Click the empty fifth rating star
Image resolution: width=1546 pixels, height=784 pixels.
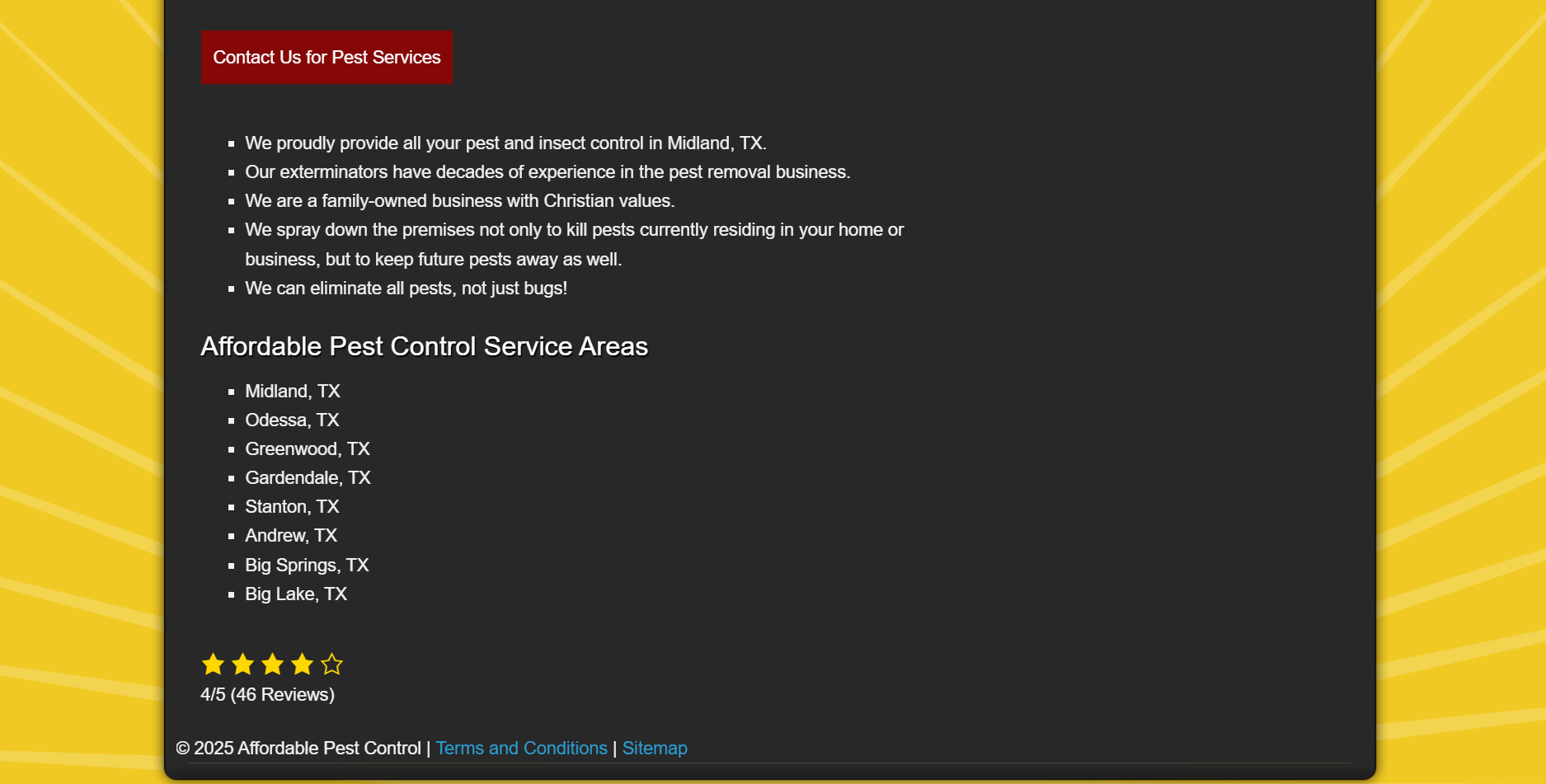(x=331, y=664)
